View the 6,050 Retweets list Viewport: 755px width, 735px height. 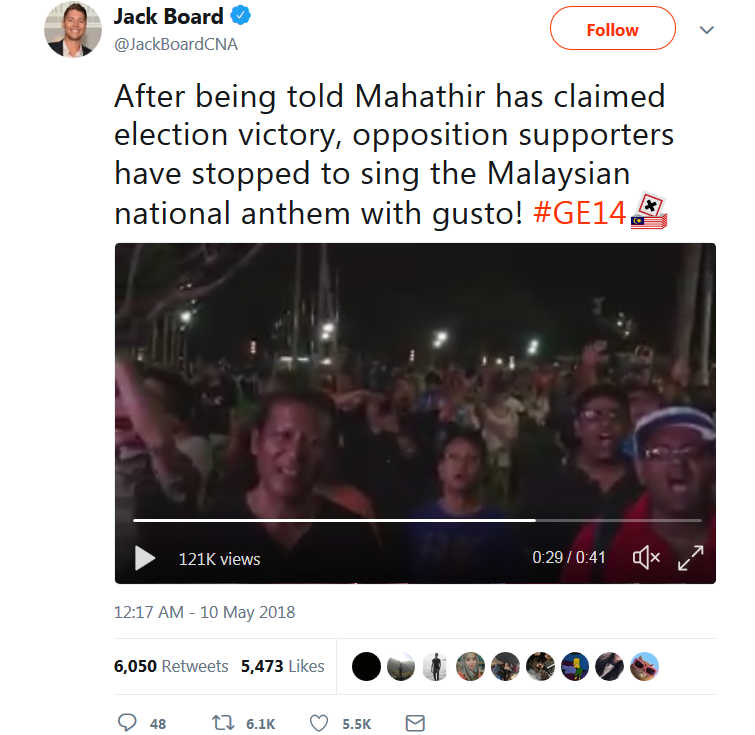pyautogui.click(x=171, y=666)
